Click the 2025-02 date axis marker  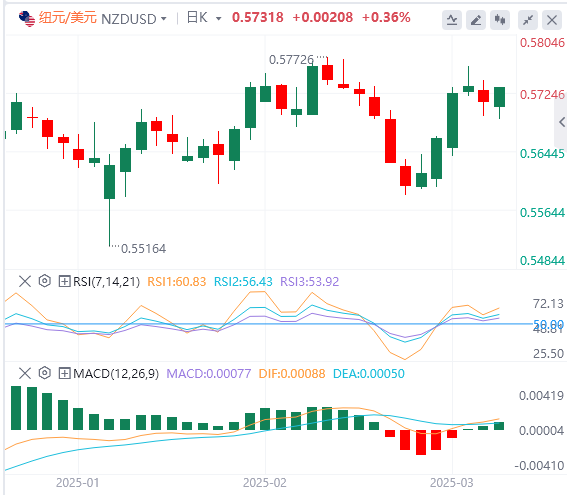[x=265, y=483]
